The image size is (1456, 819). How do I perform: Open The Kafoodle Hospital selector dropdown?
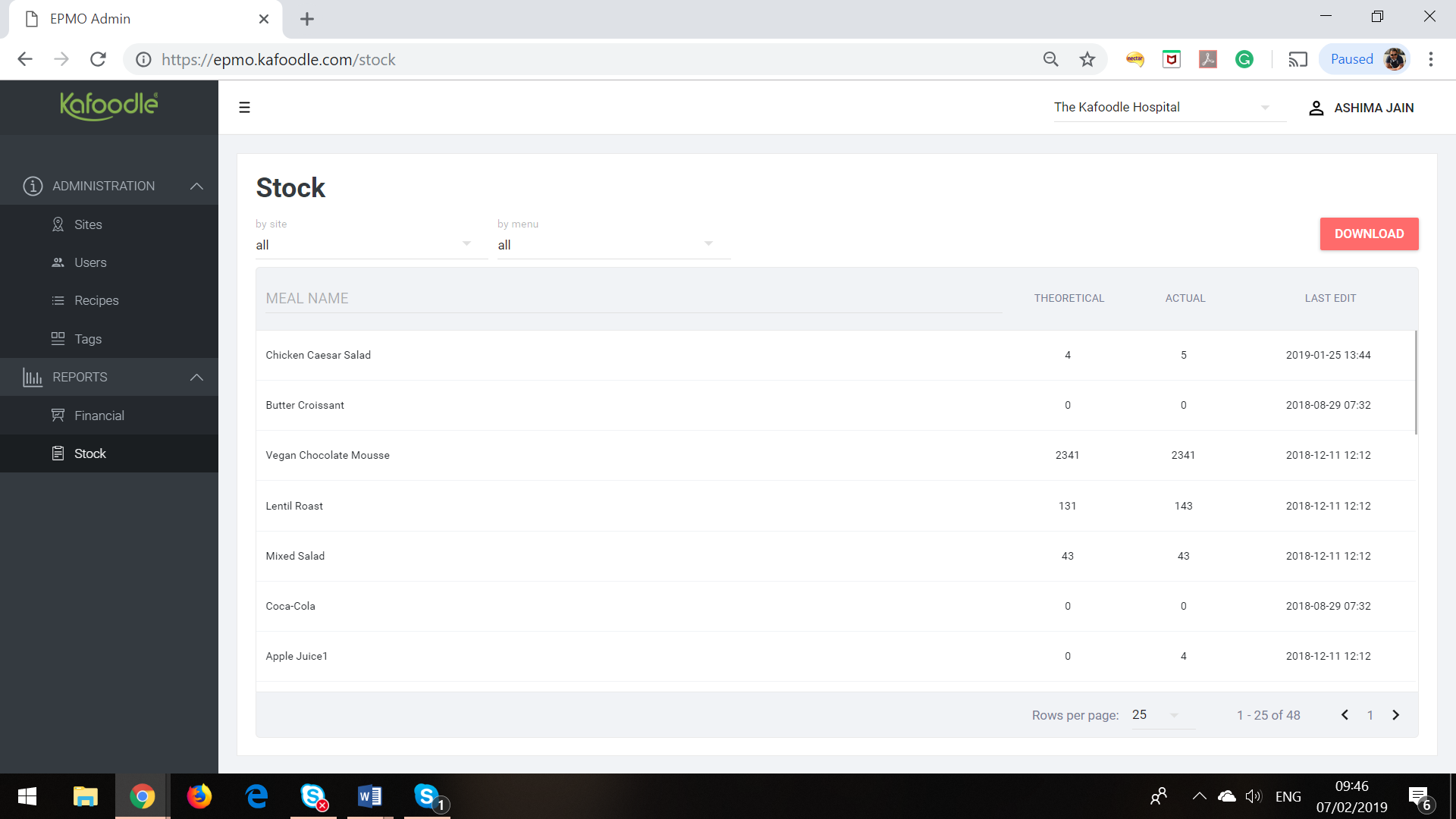pos(1169,108)
